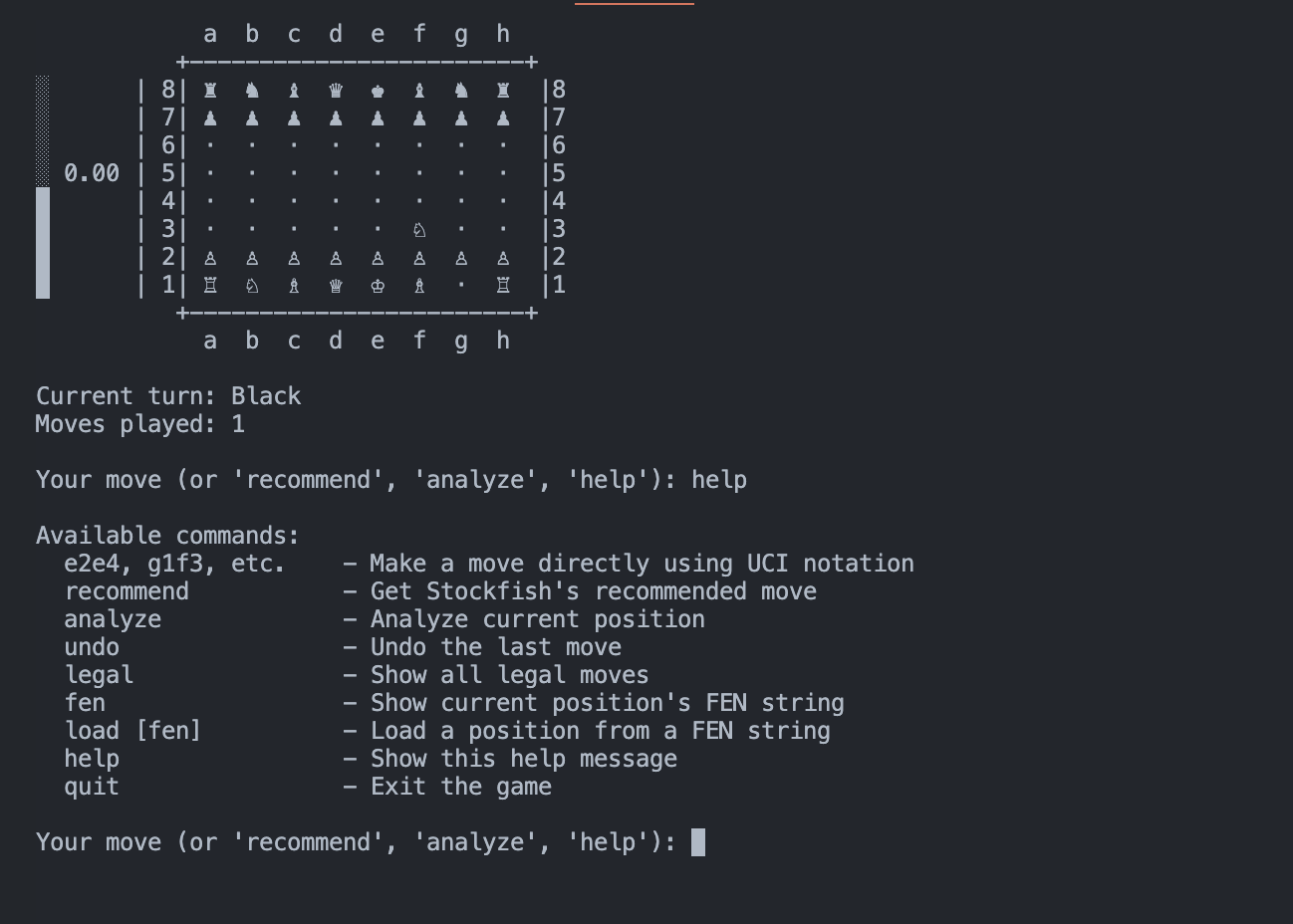Image resolution: width=1293 pixels, height=924 pixels.
Task: Select the black pawn on d7
Action: pos(336,118)
